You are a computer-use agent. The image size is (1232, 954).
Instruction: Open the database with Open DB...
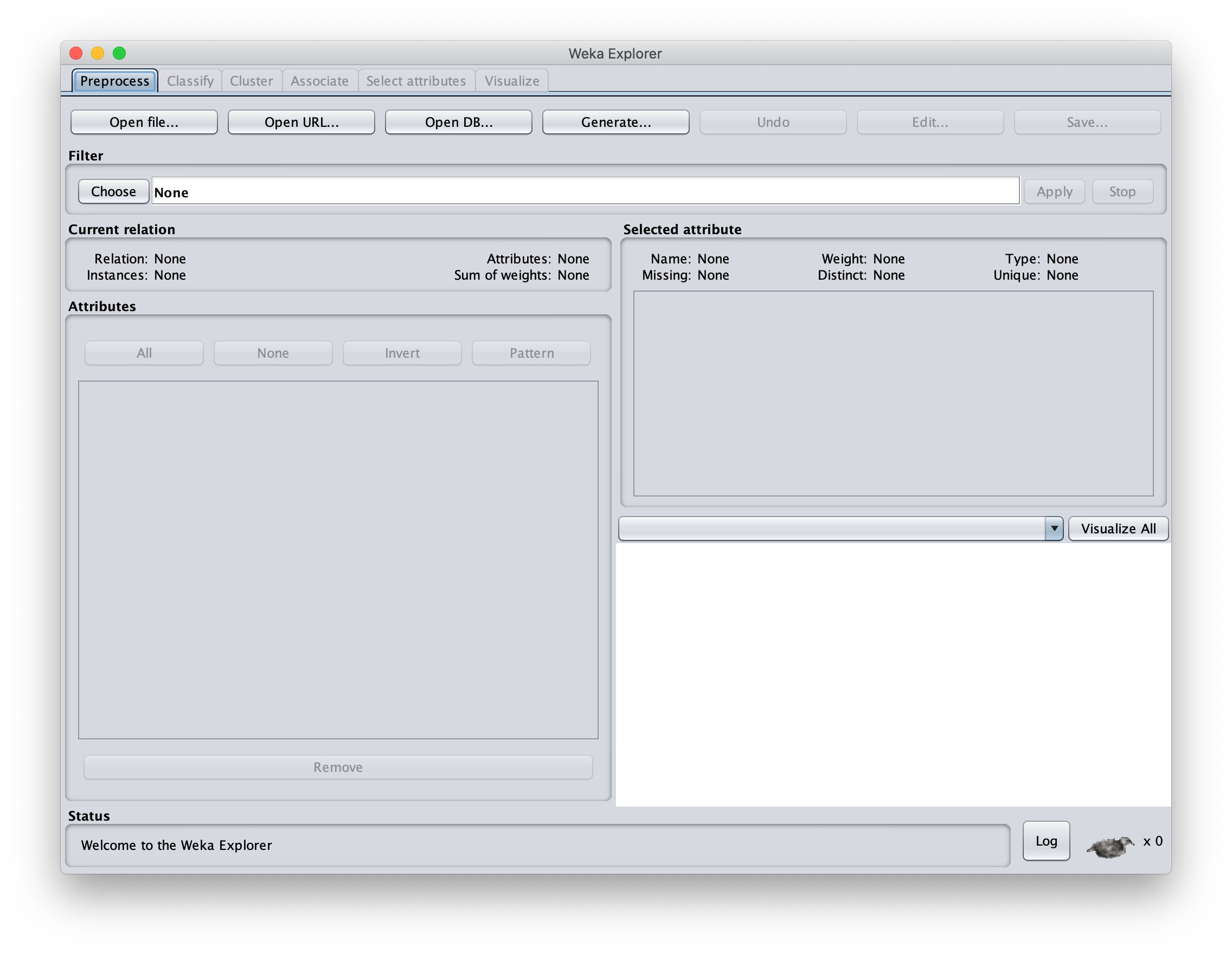459,123
